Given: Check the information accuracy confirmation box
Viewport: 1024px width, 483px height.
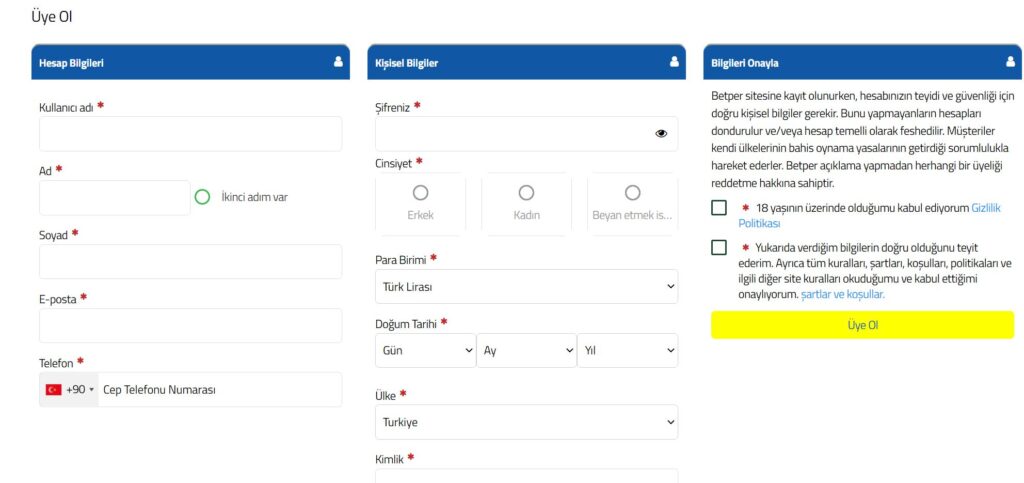Looking at the screenshot, I should pos(719,248).
